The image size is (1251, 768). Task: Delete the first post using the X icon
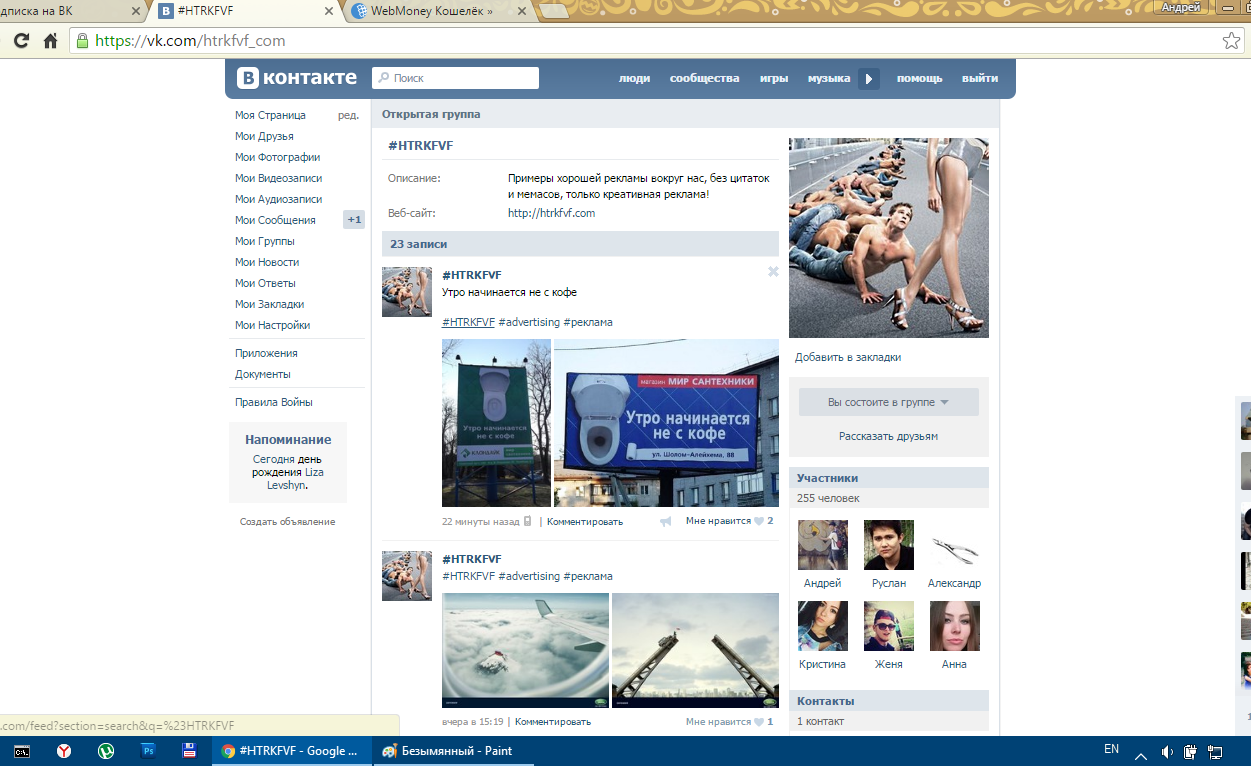(773, 272)
